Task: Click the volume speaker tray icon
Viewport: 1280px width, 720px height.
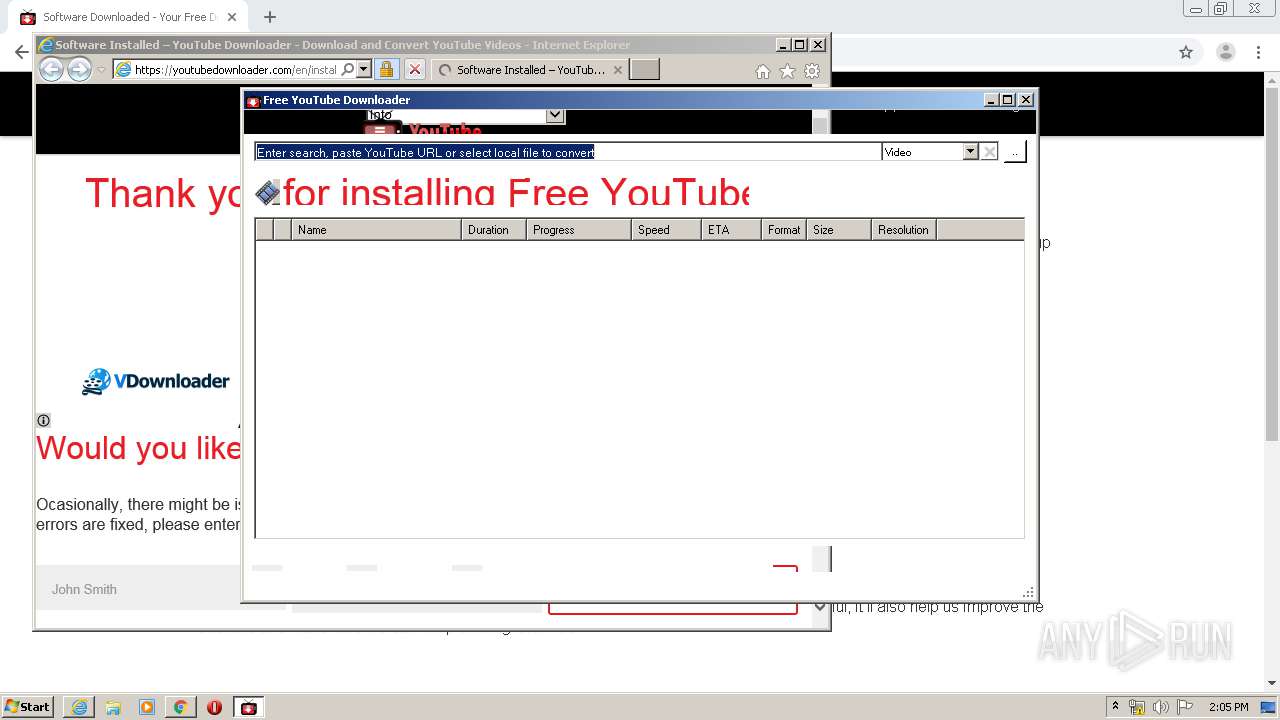Action: 1161,707
